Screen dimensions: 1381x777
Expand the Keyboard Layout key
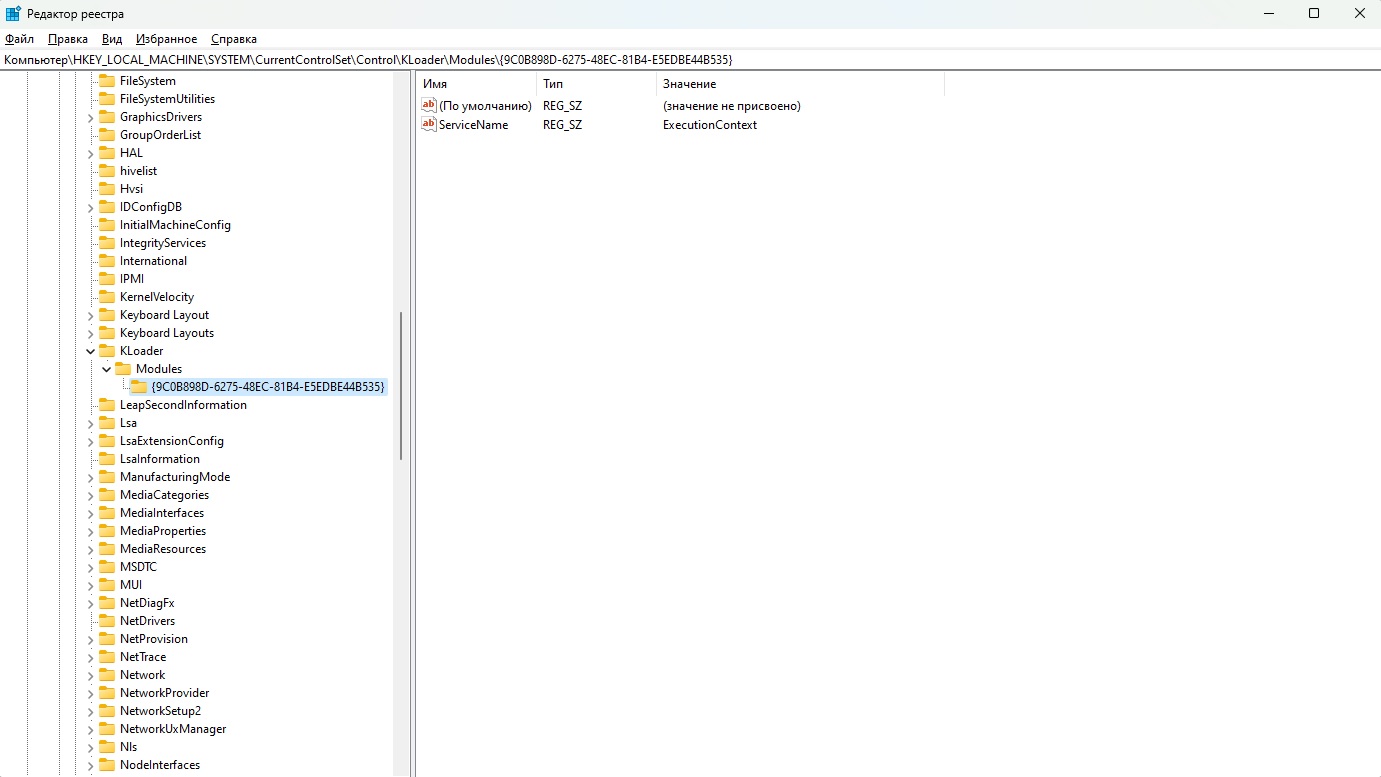pos(91,315)
